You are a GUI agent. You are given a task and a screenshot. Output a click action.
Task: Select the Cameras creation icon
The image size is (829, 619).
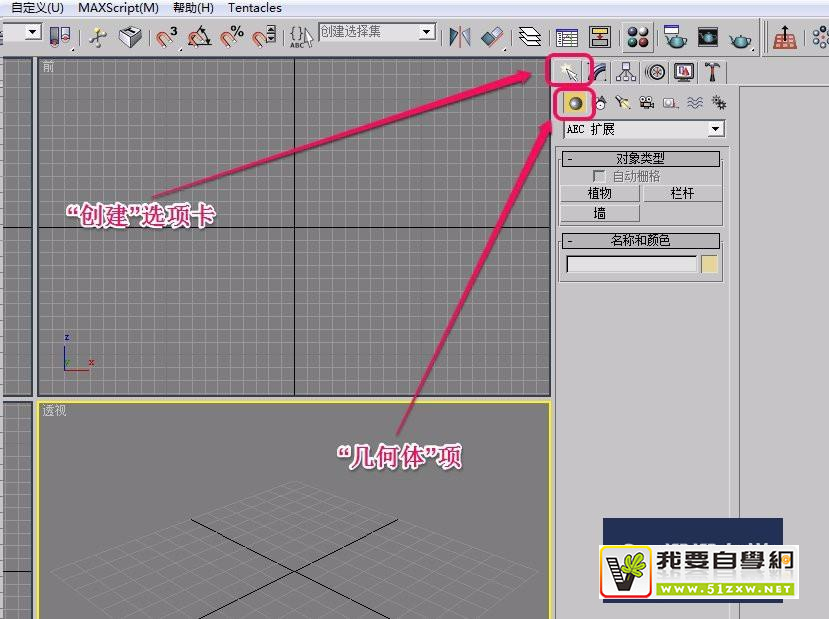[x=647, y=102]
